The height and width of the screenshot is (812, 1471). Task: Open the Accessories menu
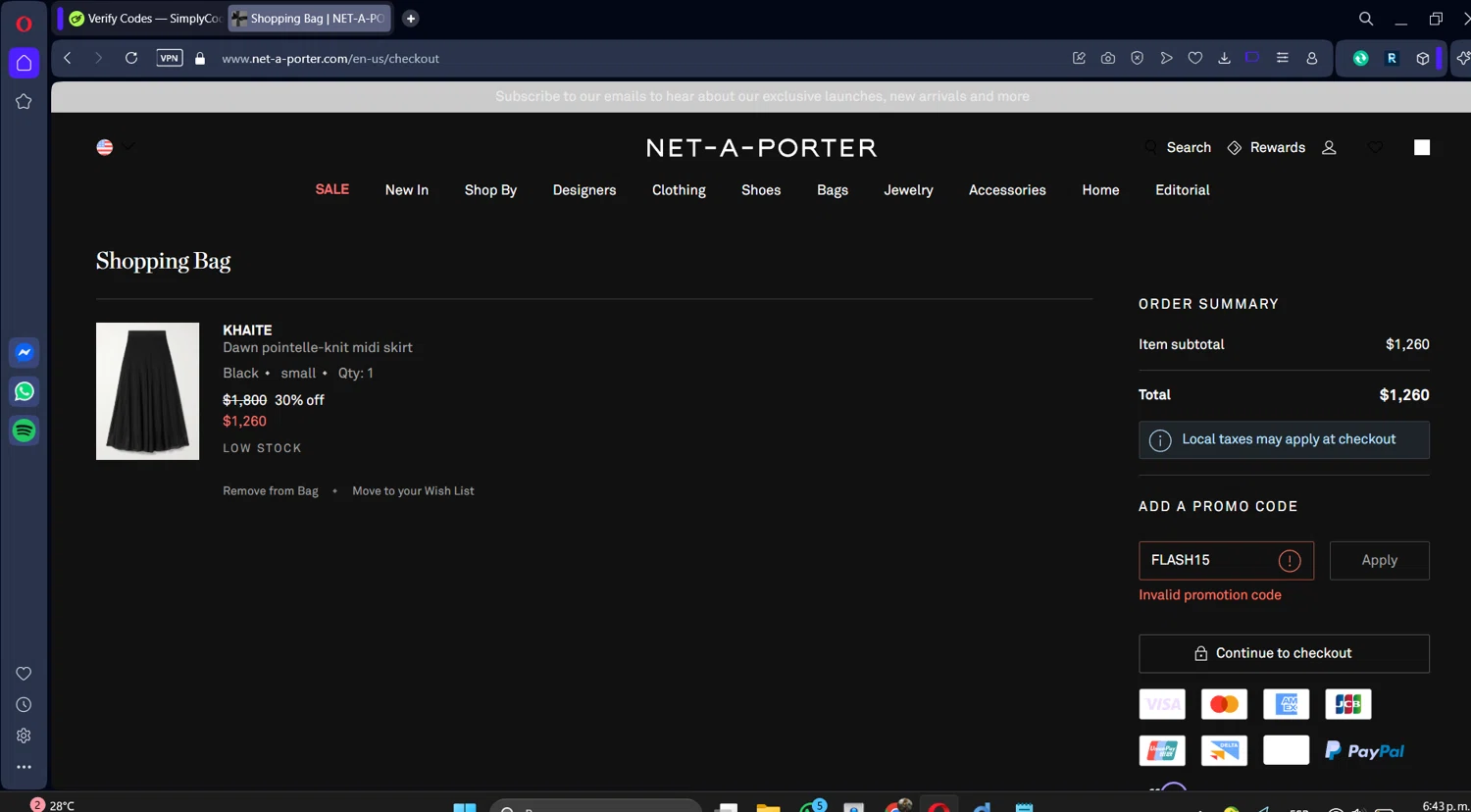[x=1007, y=190]
